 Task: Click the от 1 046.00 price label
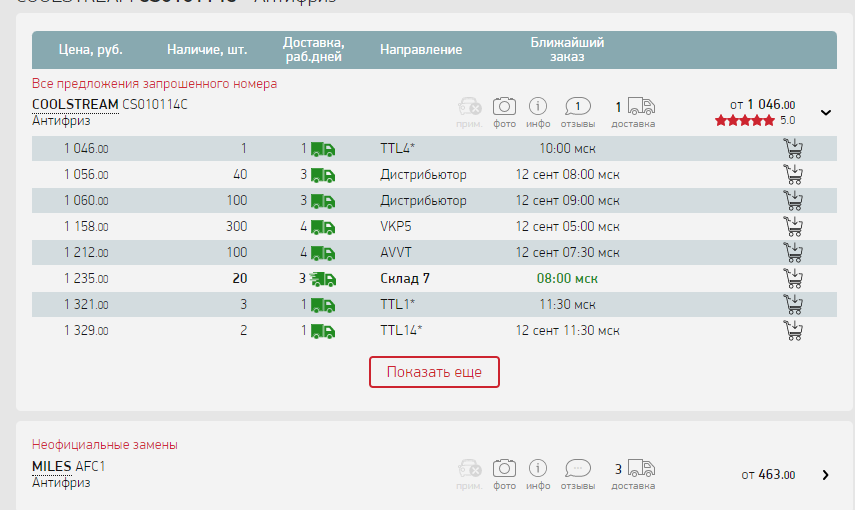(x=762, y=104)
